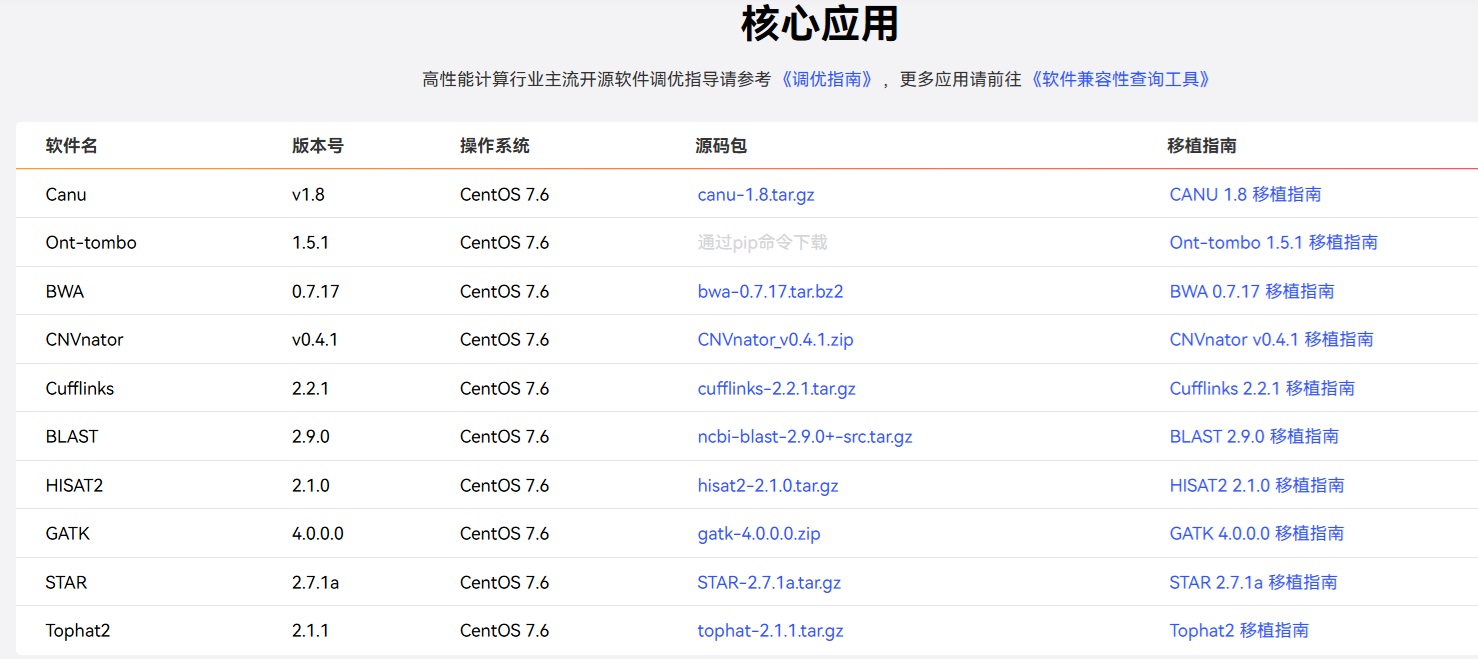Click the 软件名 column header

(x=72, y=146)
